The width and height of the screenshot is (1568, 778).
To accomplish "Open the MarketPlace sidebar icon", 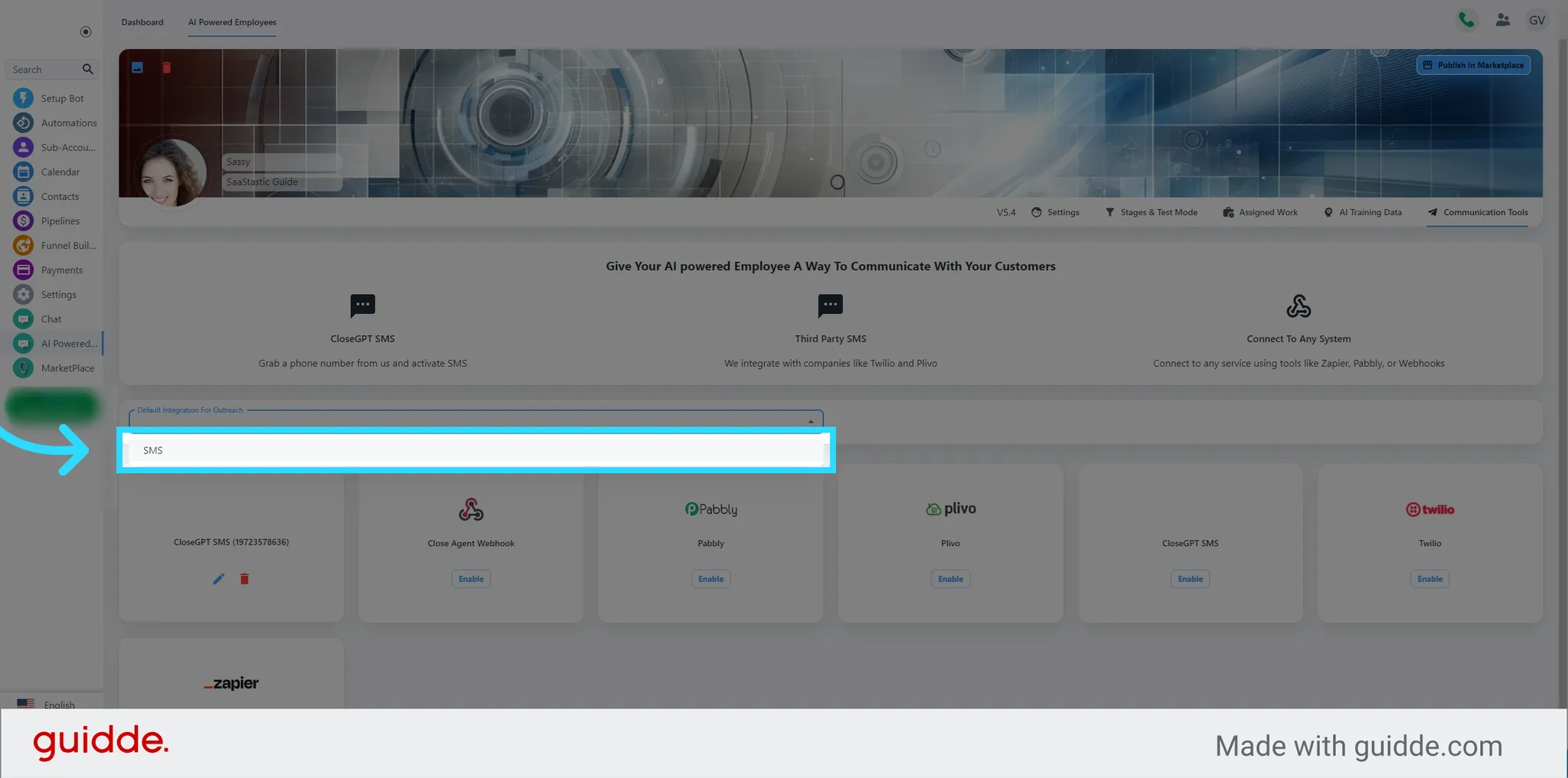I will 23,368.
